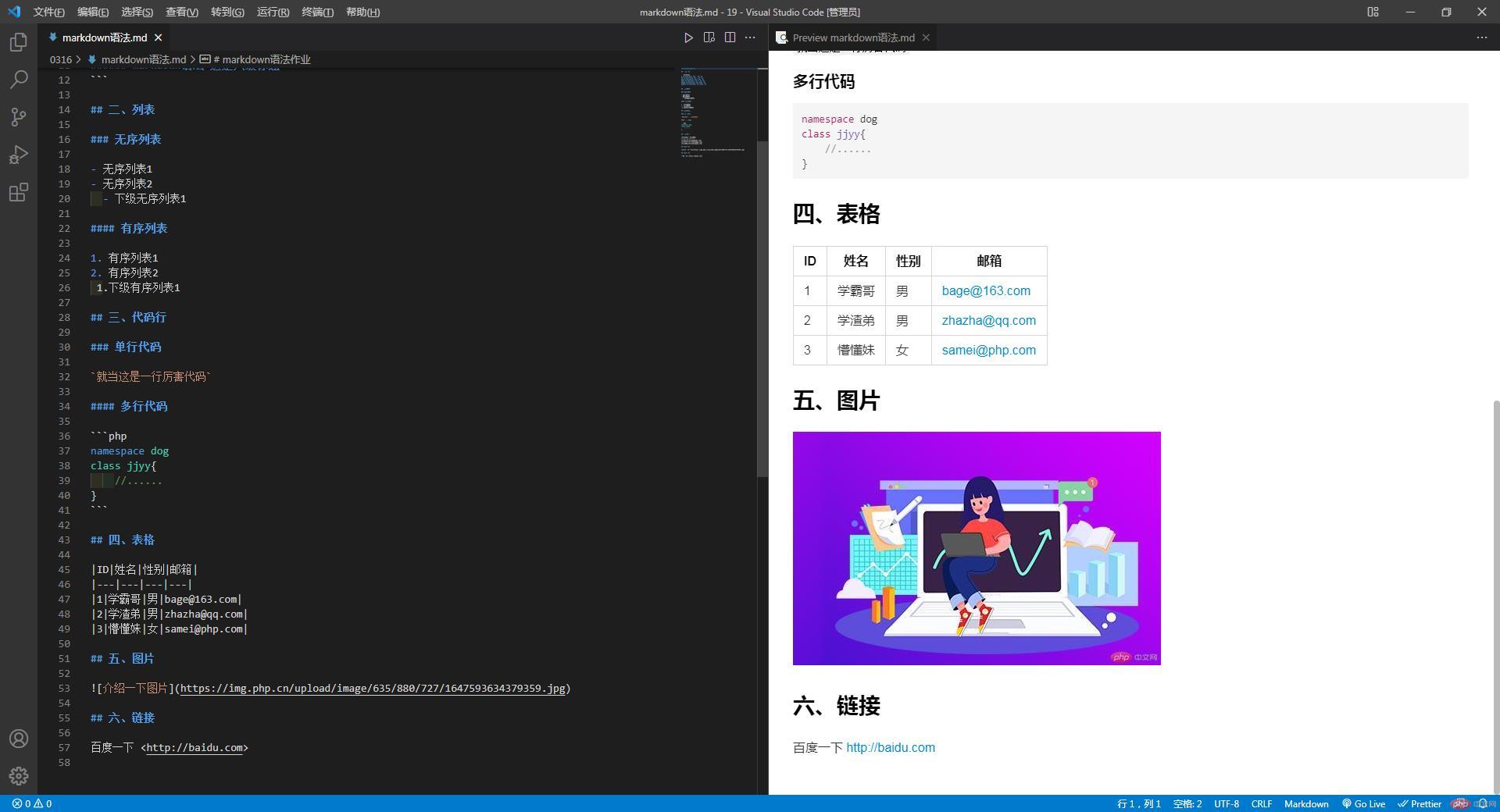
Task: Start Go Live server
Action: click(x=1363, y=803)
